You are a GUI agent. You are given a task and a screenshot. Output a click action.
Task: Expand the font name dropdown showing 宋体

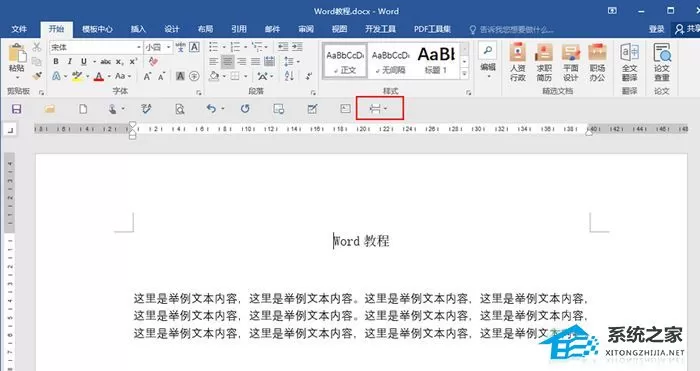point(139,47)
